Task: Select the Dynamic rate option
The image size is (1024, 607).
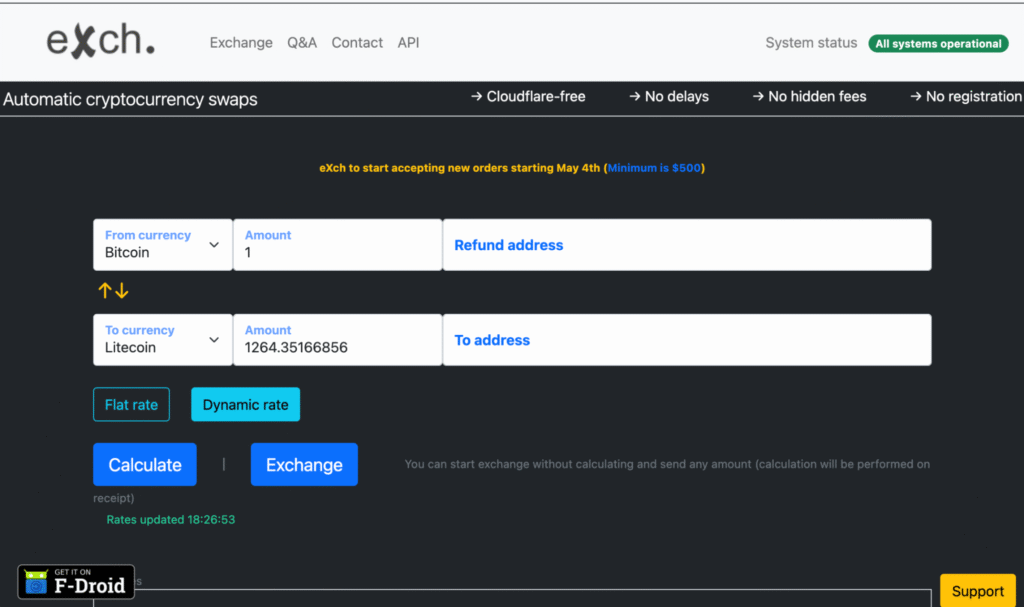Action: (x=246, y=404)
